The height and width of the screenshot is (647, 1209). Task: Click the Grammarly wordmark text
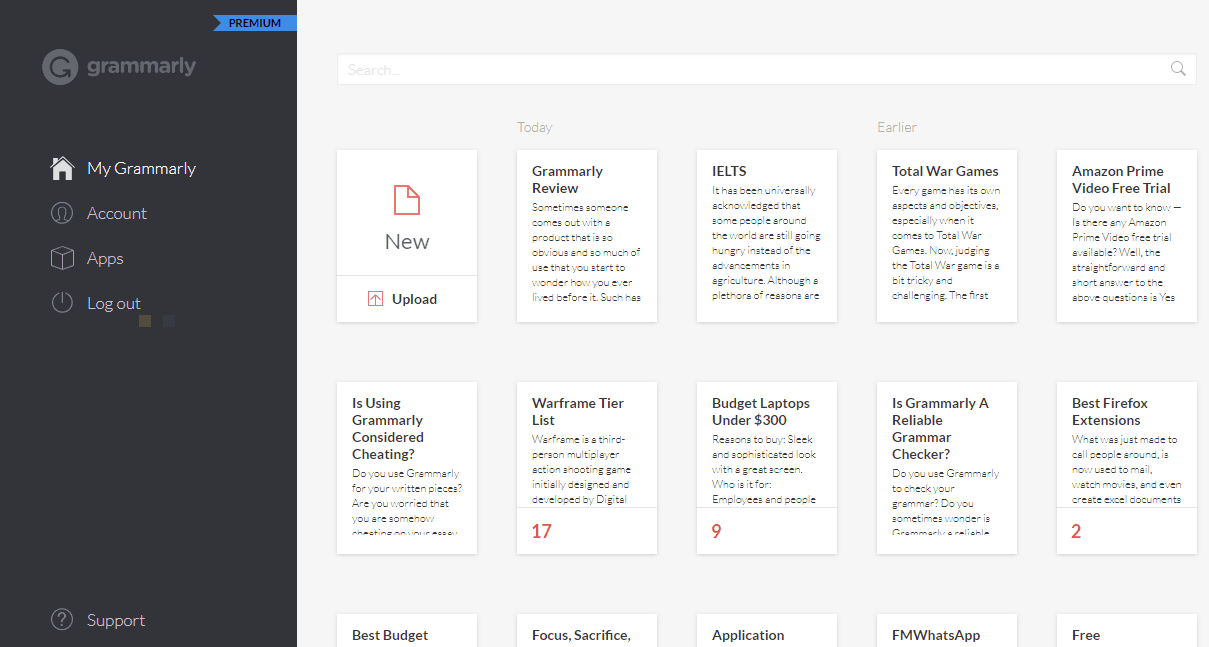(x=141, y=67)
